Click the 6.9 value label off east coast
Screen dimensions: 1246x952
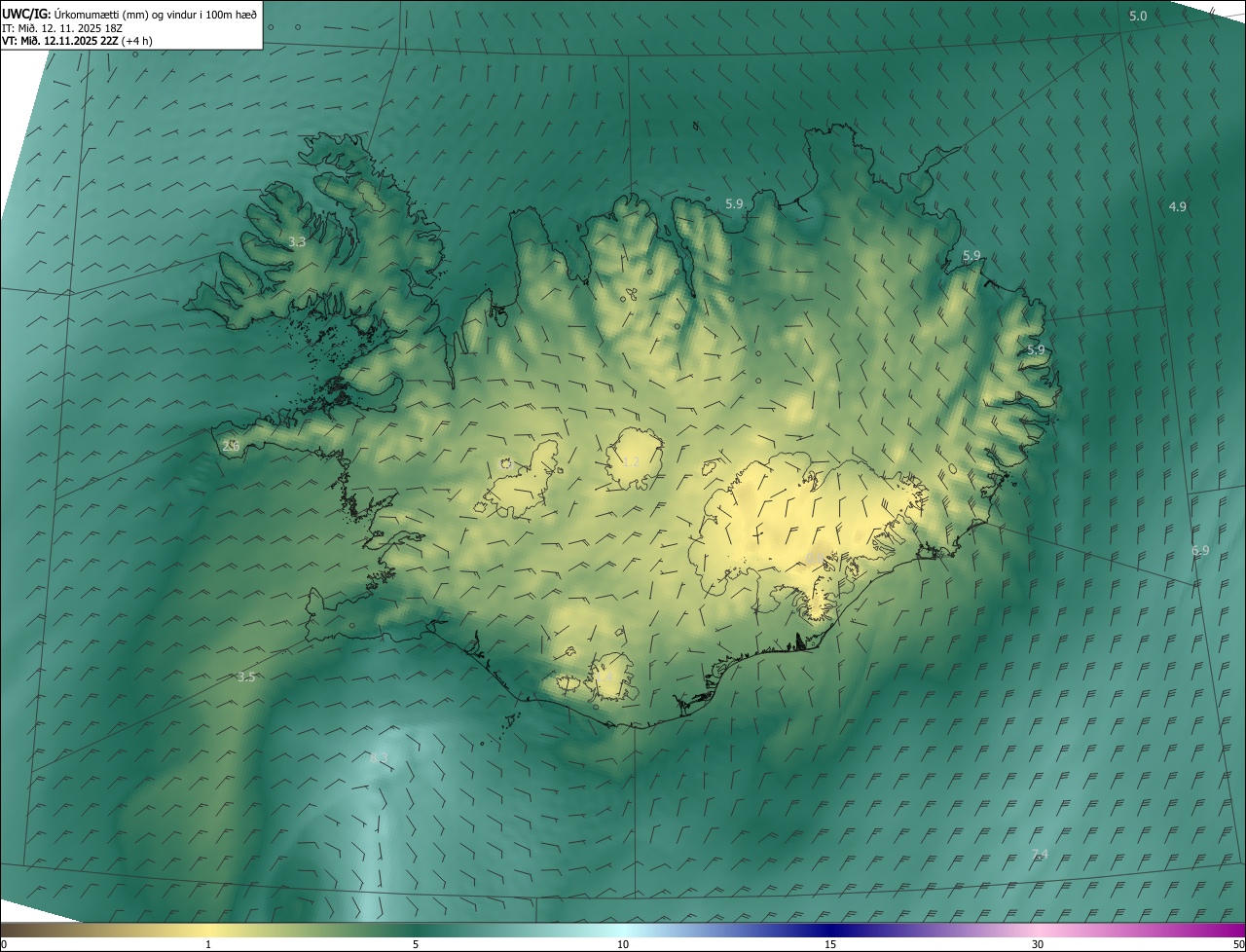(x=1199, y=551)
